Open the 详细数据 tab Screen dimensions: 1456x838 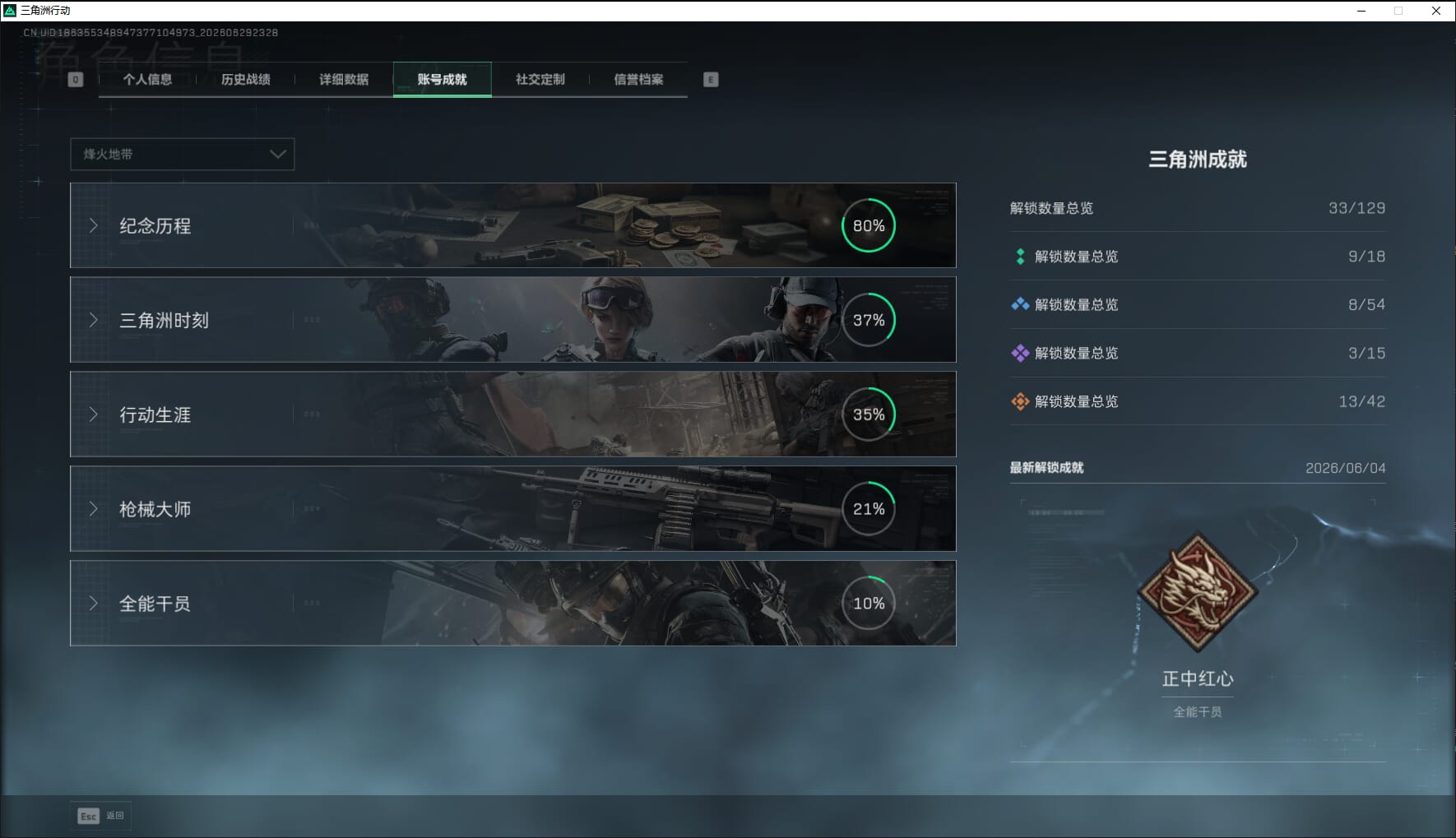click(344, 80)
